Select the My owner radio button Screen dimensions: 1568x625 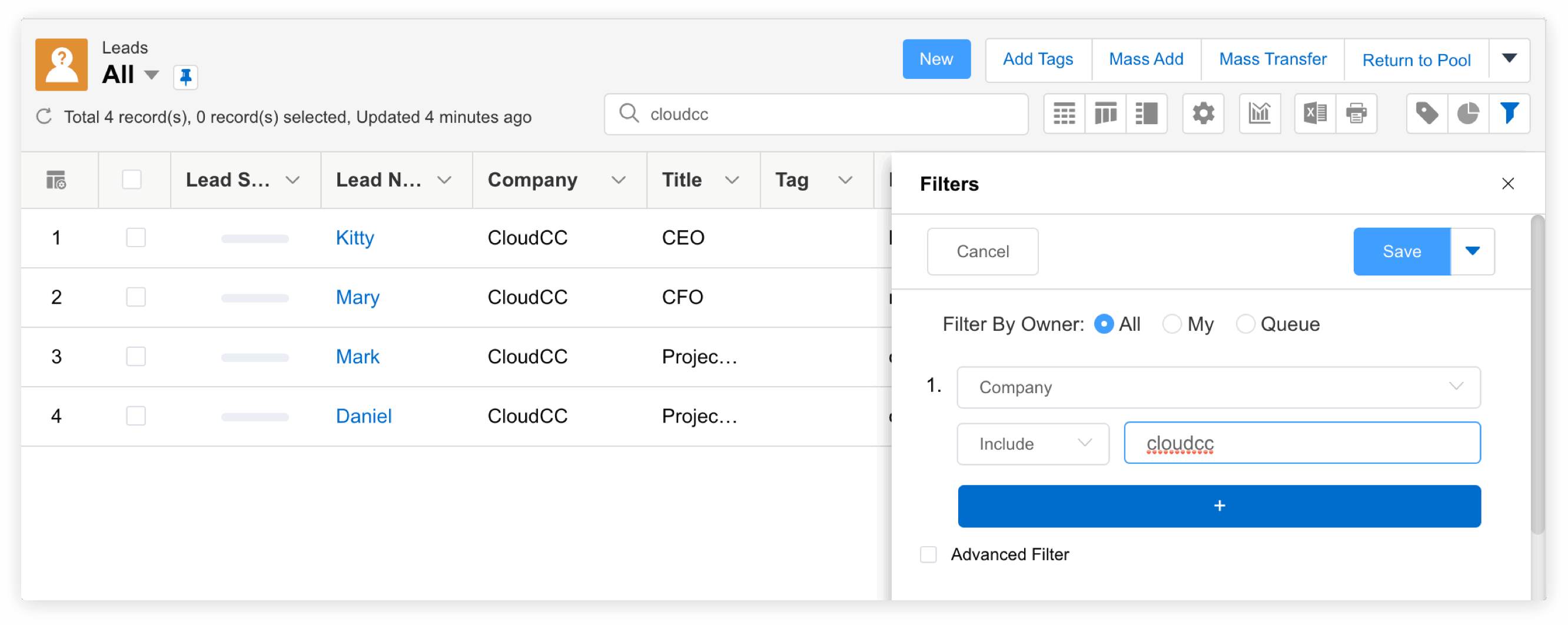pos(1171,324)
